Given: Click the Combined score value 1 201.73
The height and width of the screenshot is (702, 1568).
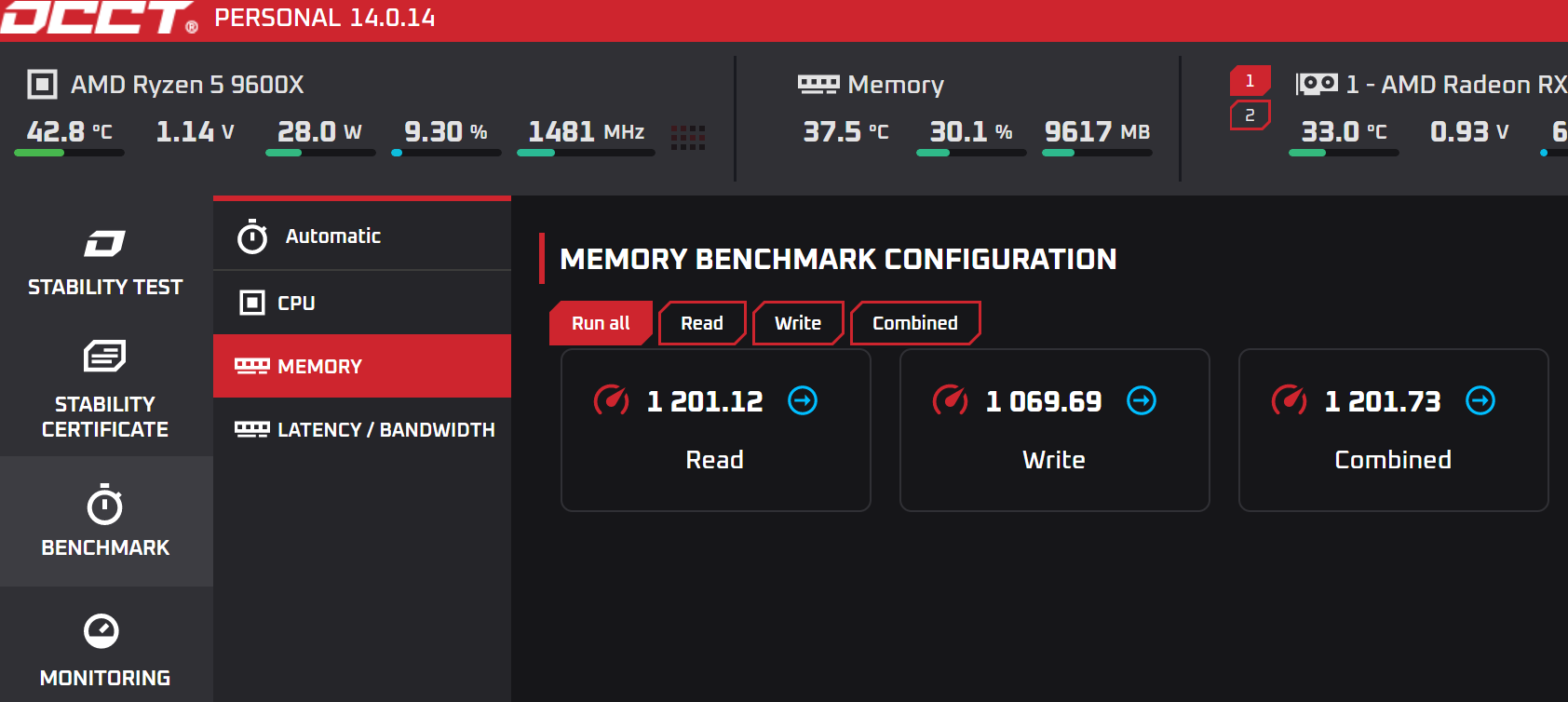Looking at the screenshot, I should pos(1383,401).
